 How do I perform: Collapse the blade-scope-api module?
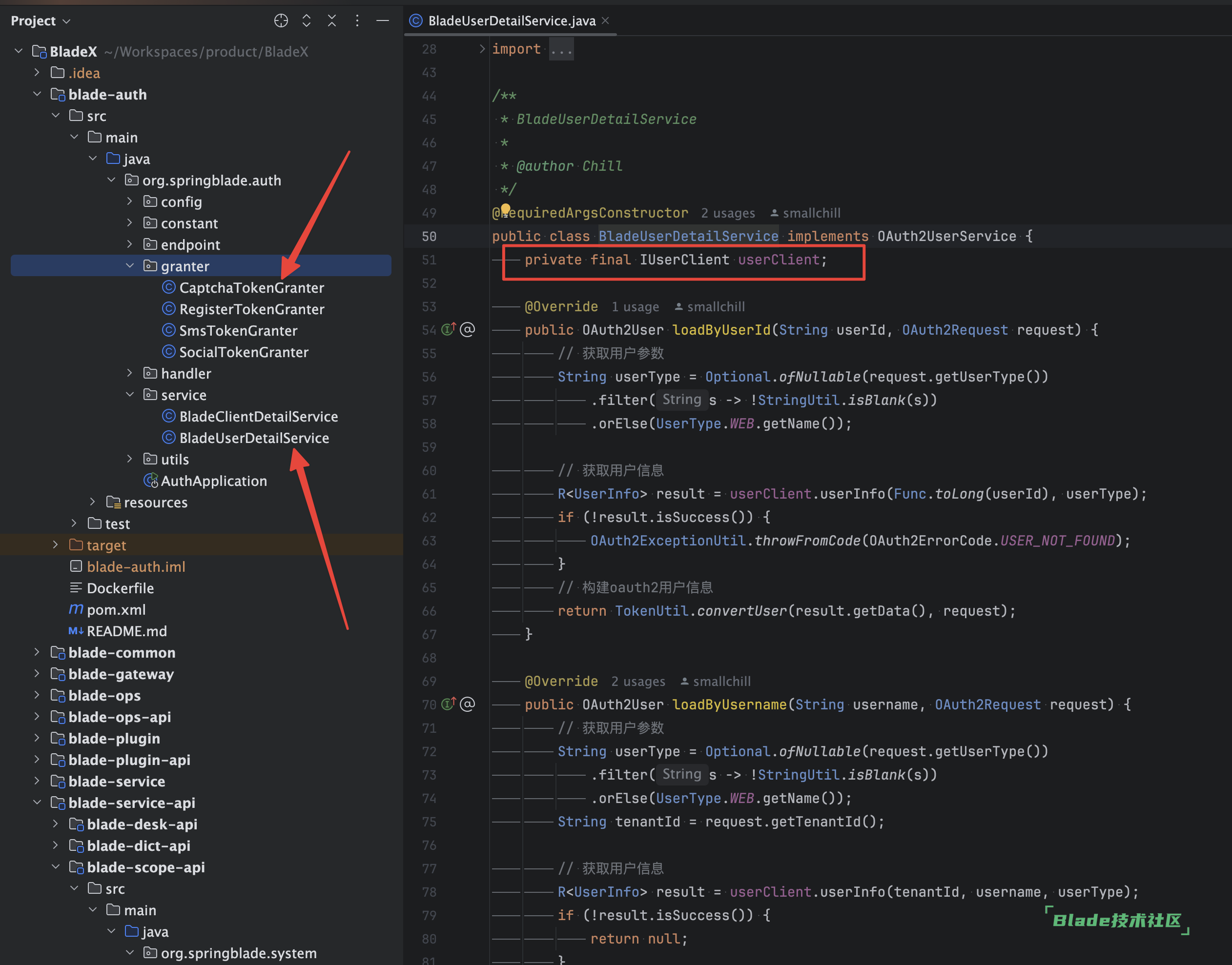pyautogui.click(x=55, y=867)
